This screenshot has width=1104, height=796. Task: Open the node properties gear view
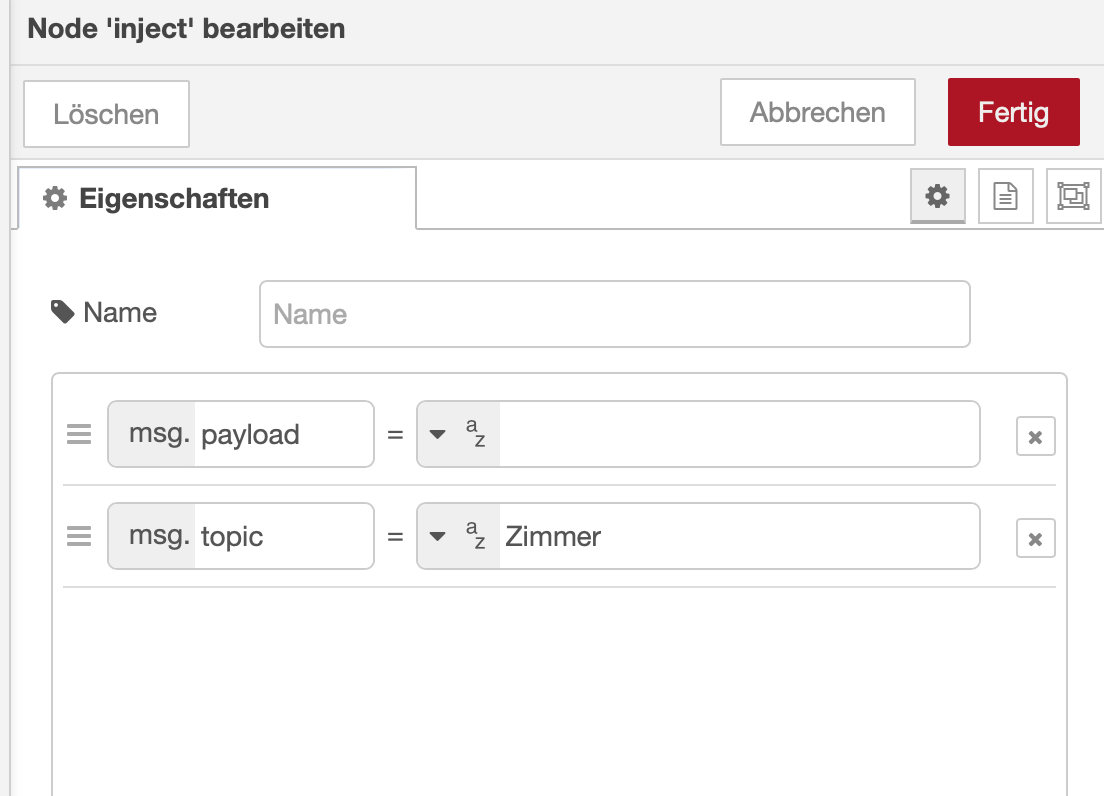point(937,196)
